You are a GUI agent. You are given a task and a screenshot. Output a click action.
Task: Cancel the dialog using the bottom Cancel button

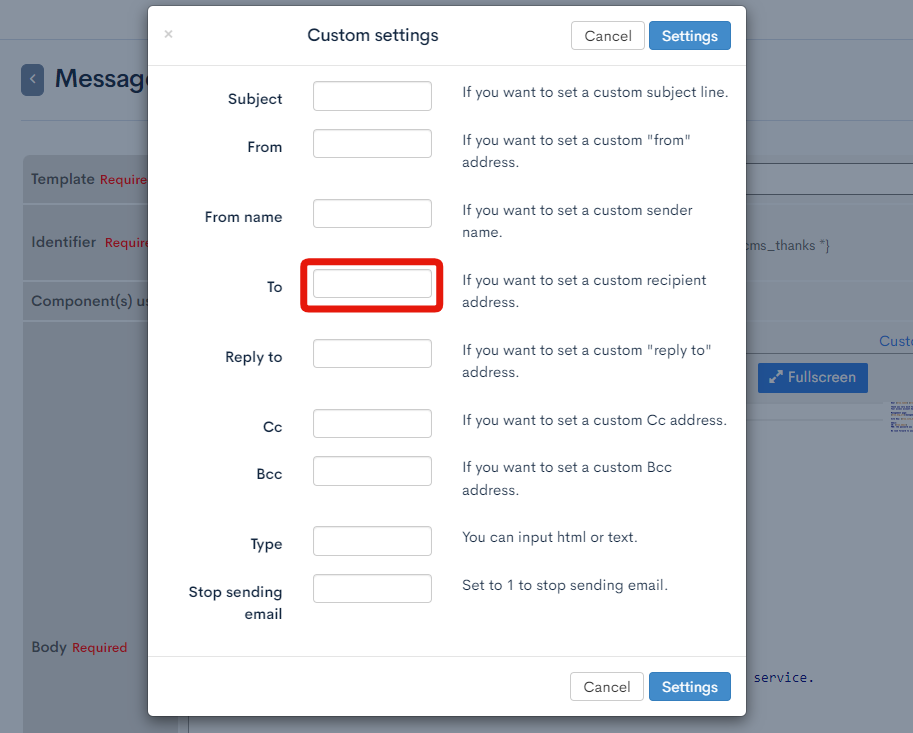(606, 687)
